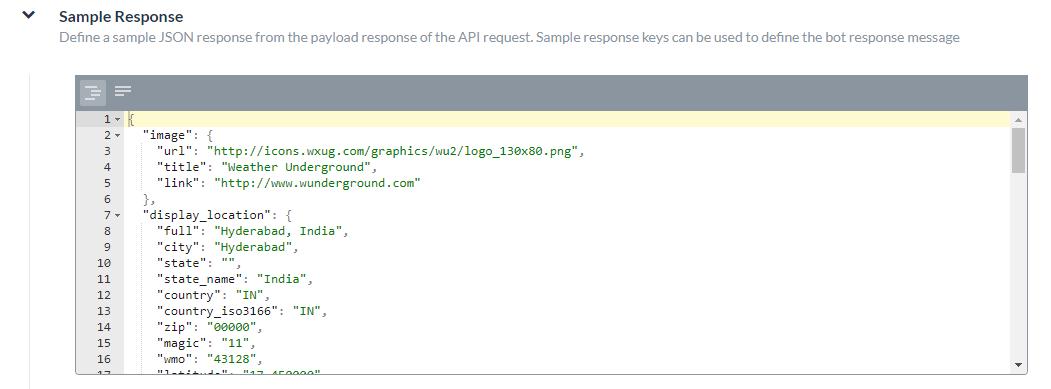Click line number 12 in the gutter

click(103, 295)
